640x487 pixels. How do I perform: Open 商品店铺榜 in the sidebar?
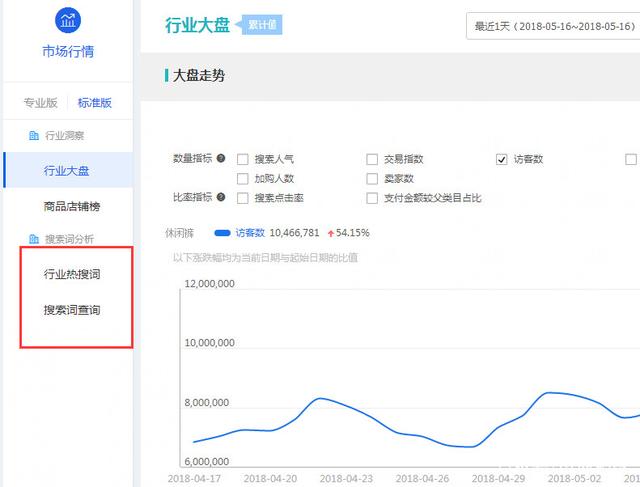(72, 206)
